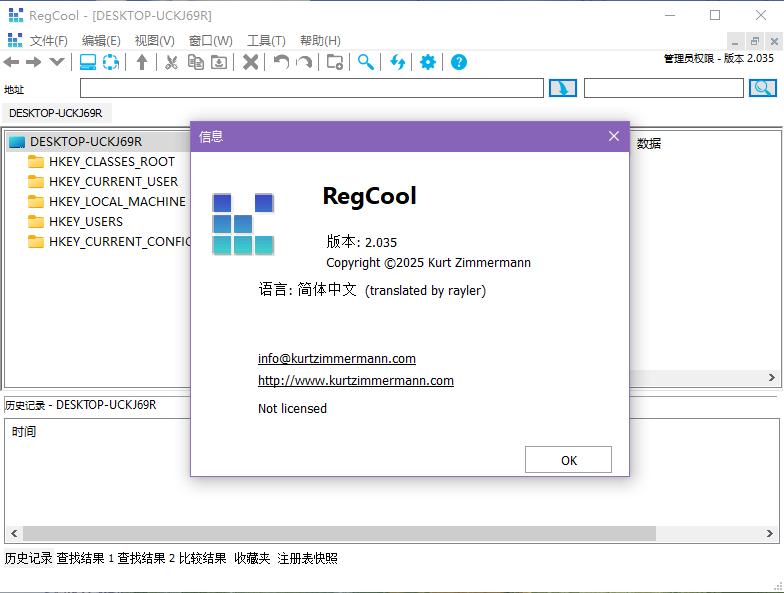
Task: Select the HKEY_CLASSES_ROOT tree node
Action: click(111, 161)
